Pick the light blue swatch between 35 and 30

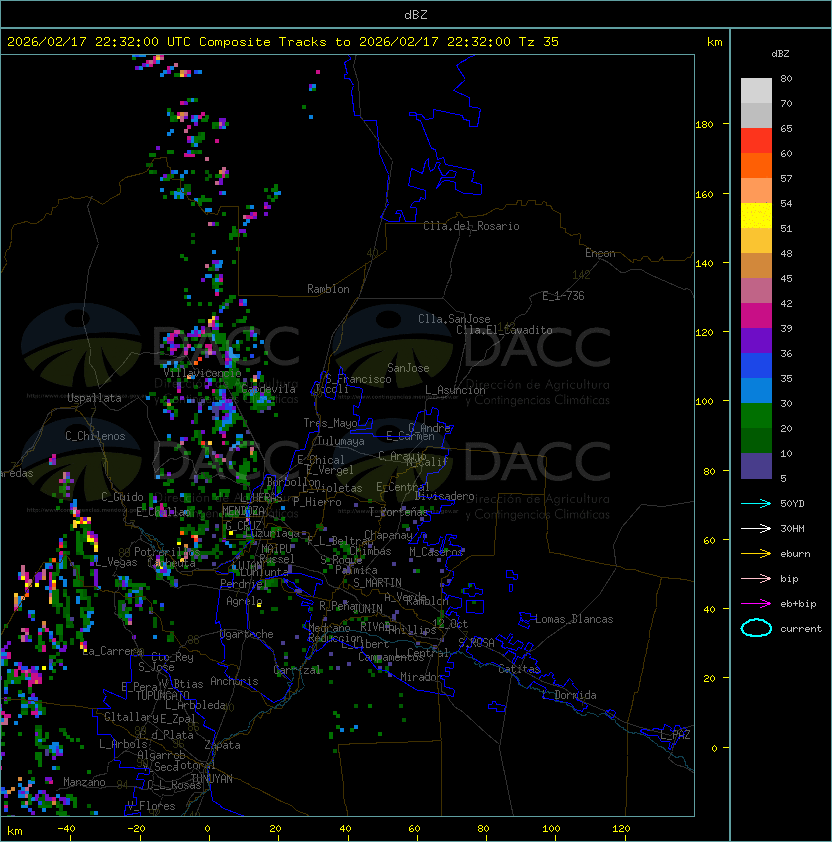tap(756, 390)
